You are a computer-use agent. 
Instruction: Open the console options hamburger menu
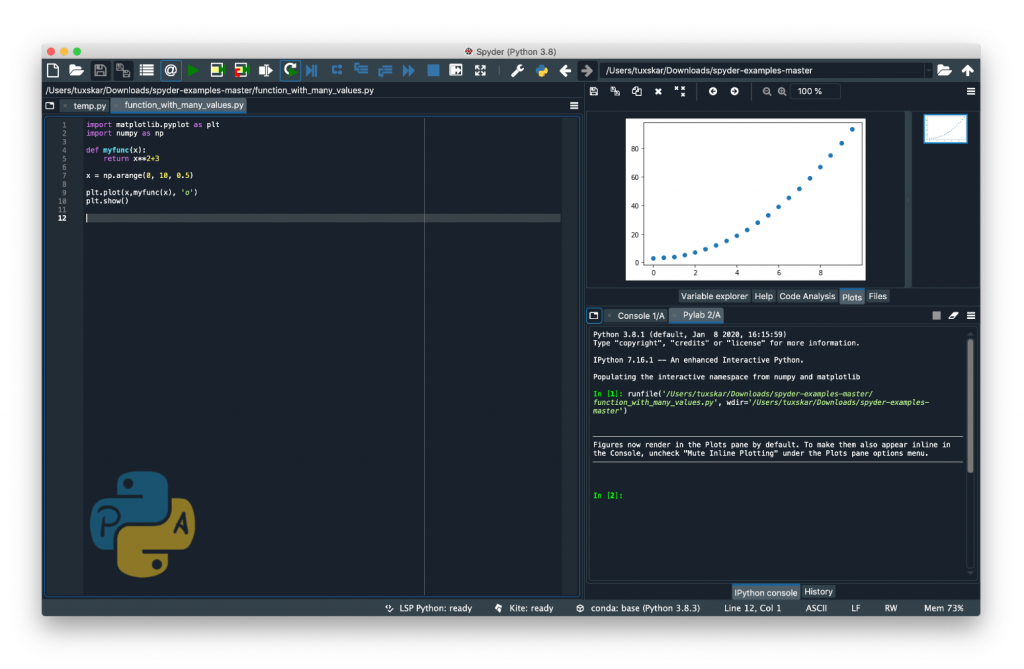(x=971, y=316)
